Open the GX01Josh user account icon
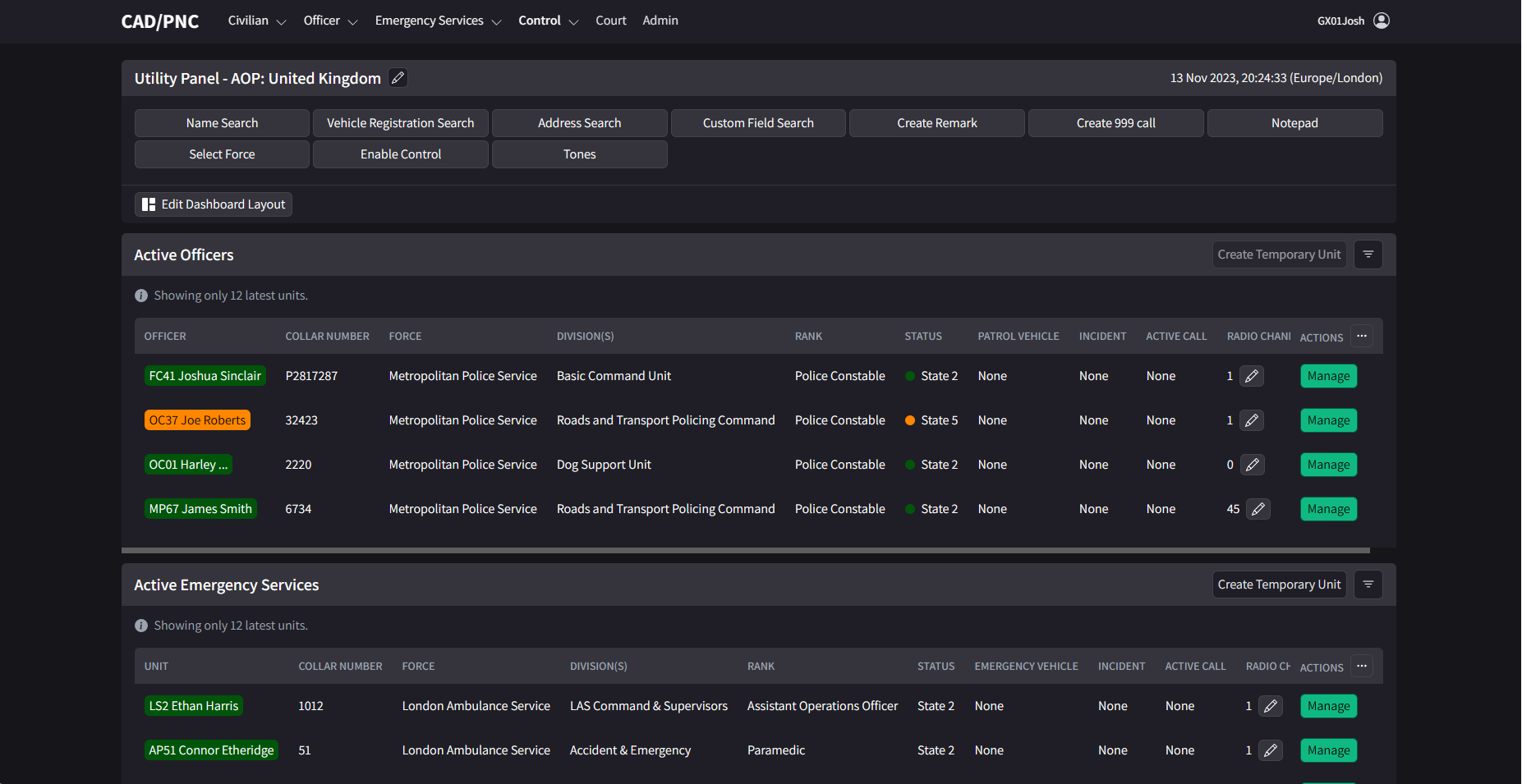Screen dimensions: 1522x784 (x=1382, y=21)
